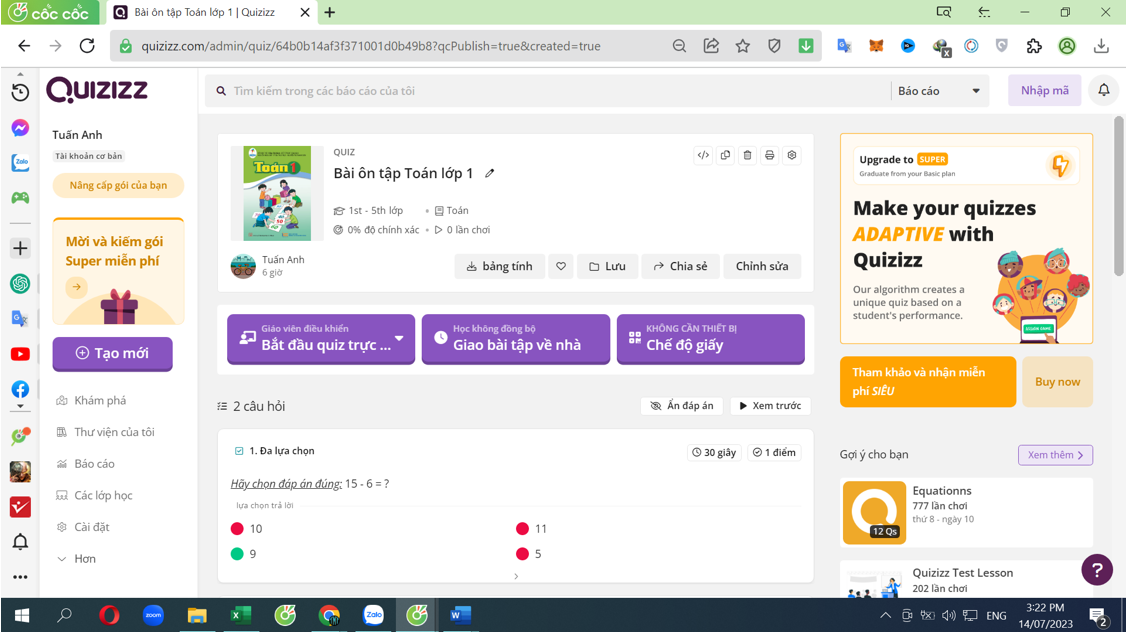Edit quiz title with pencil icon
Image resolution: width=1127 pixels, height=632 pixels.
[x=489, y=174]
